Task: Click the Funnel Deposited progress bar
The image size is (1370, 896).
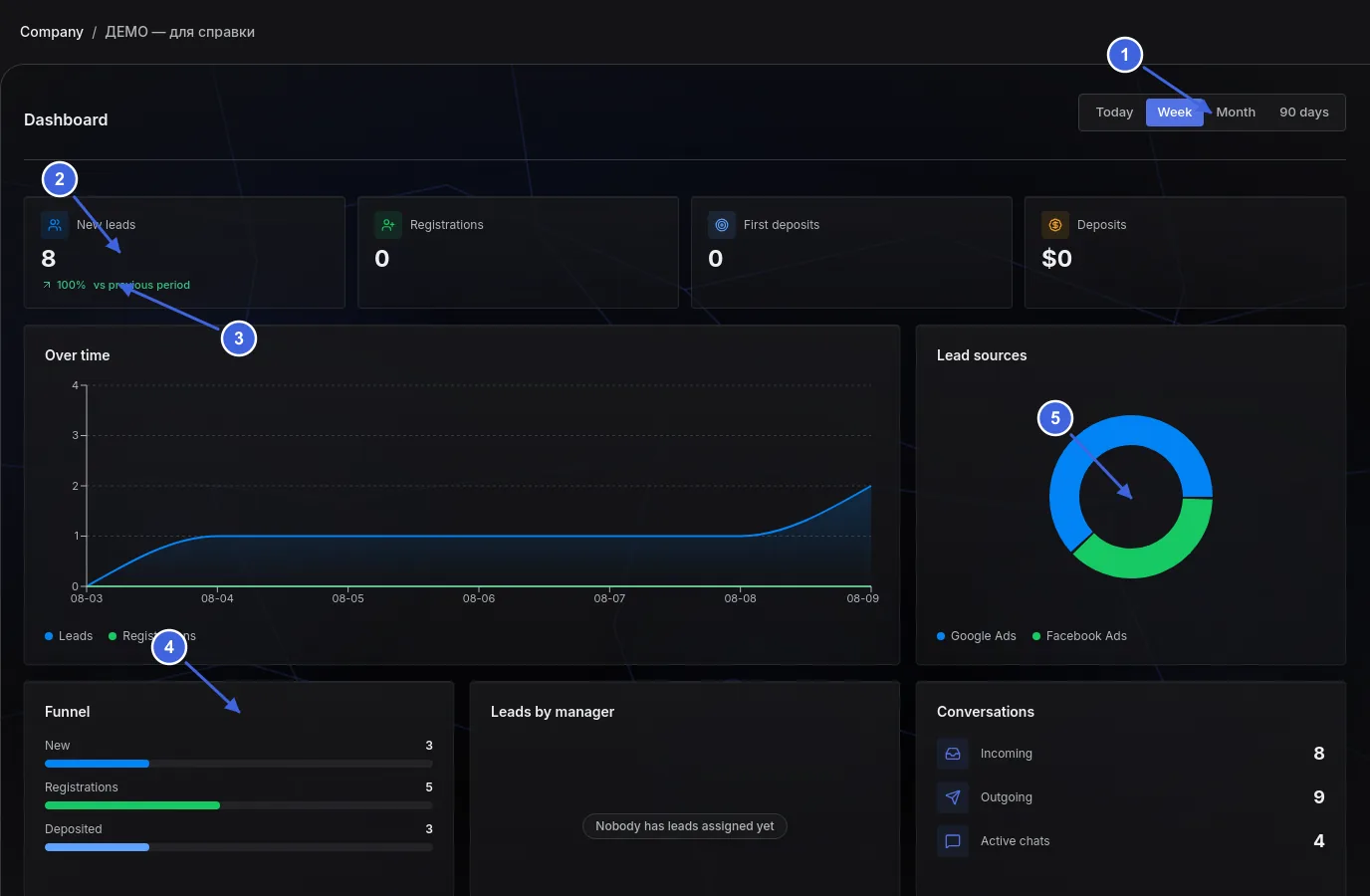Action: pos(239,847)
